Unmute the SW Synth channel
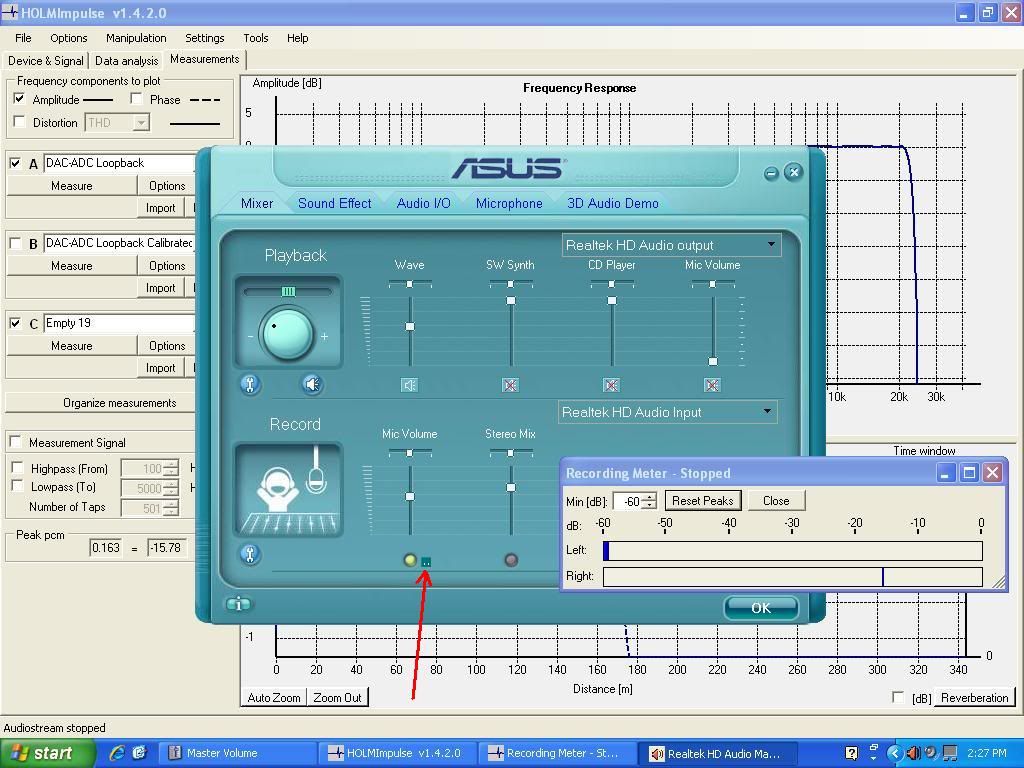Image resolution: width=1024 pixels, height=768 pixels. (511, 385)
